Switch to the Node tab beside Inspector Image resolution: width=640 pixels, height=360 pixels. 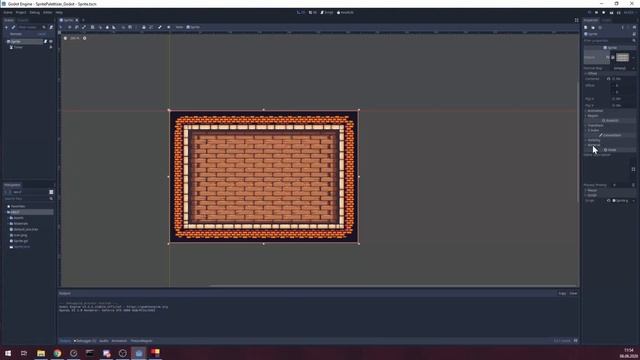pos(607,20)
